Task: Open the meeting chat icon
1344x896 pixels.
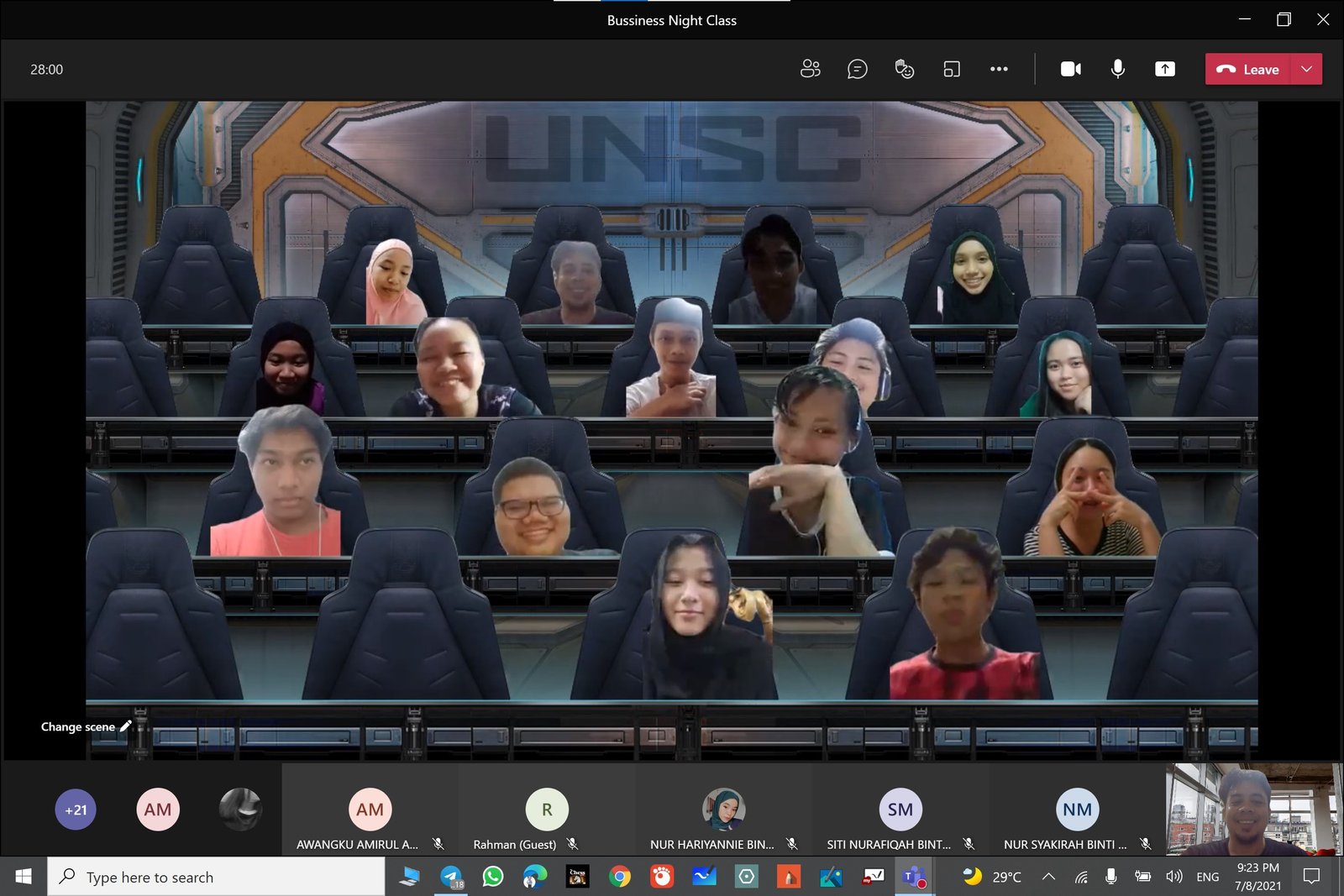Action: click(857, 69)
